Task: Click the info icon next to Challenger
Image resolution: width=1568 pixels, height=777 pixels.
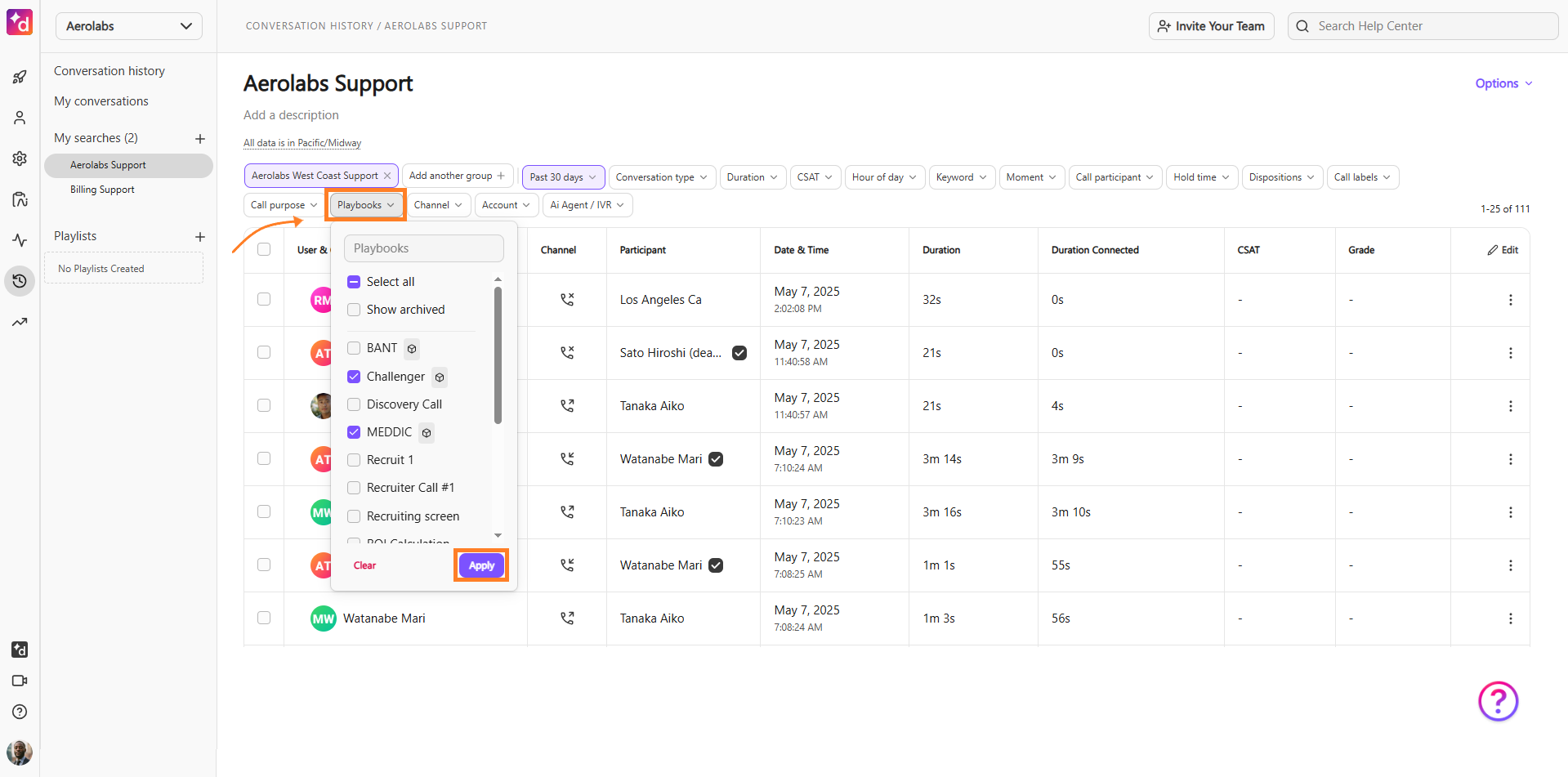Action: [x=440, y=377]
